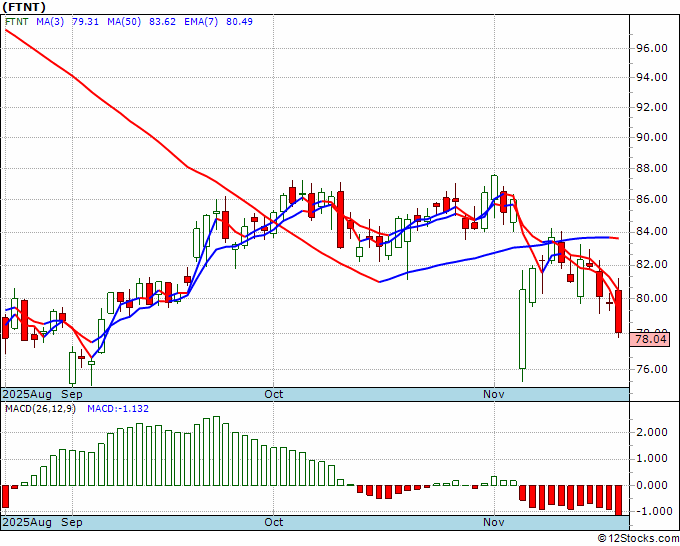The image size is (680, 546).
Task: Click the 94.00 price axis label
Action: (x=652, y=78)
